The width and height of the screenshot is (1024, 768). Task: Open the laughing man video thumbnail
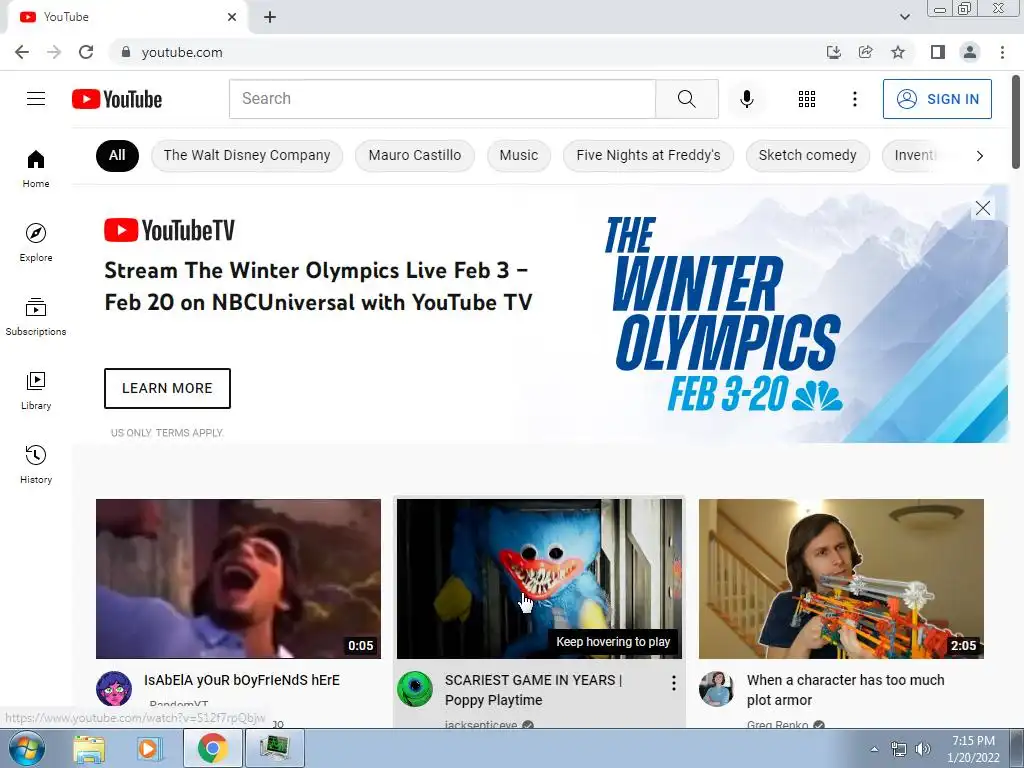click(x=238, y=579)
